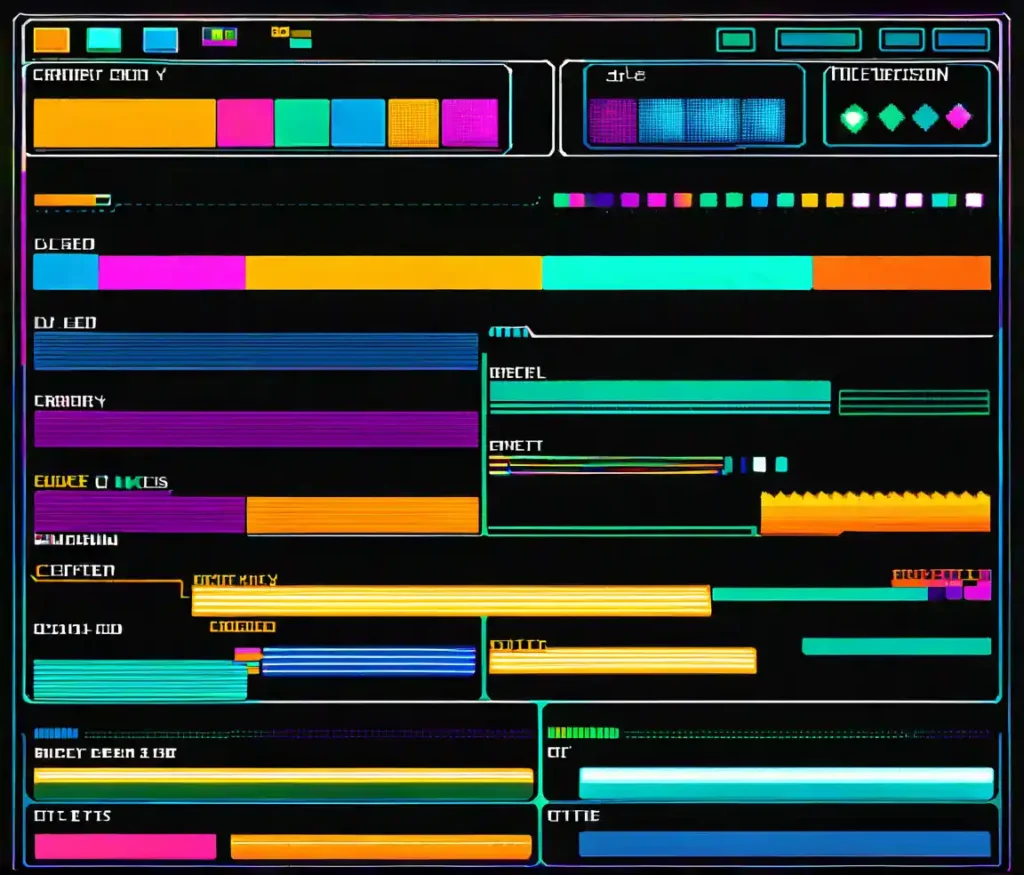Click the short orange progress bar at left

coord(71,200)
